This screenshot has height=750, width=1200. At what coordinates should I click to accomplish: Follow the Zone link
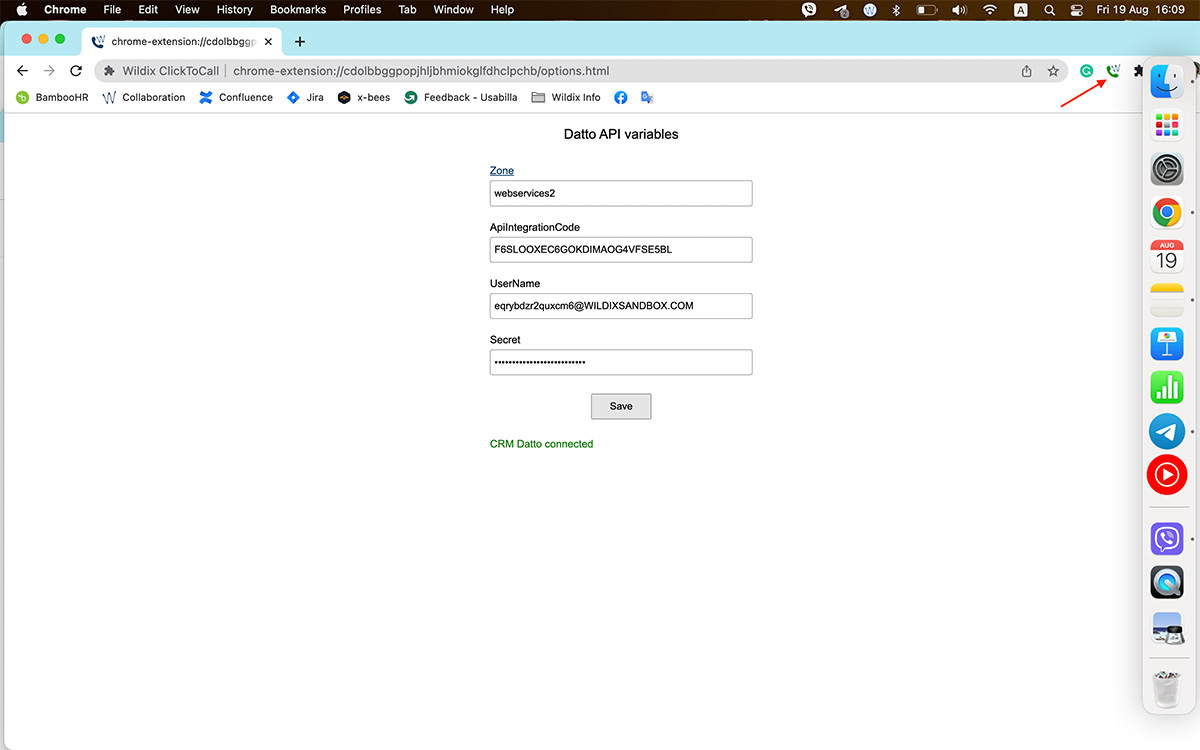coord(501,171)
